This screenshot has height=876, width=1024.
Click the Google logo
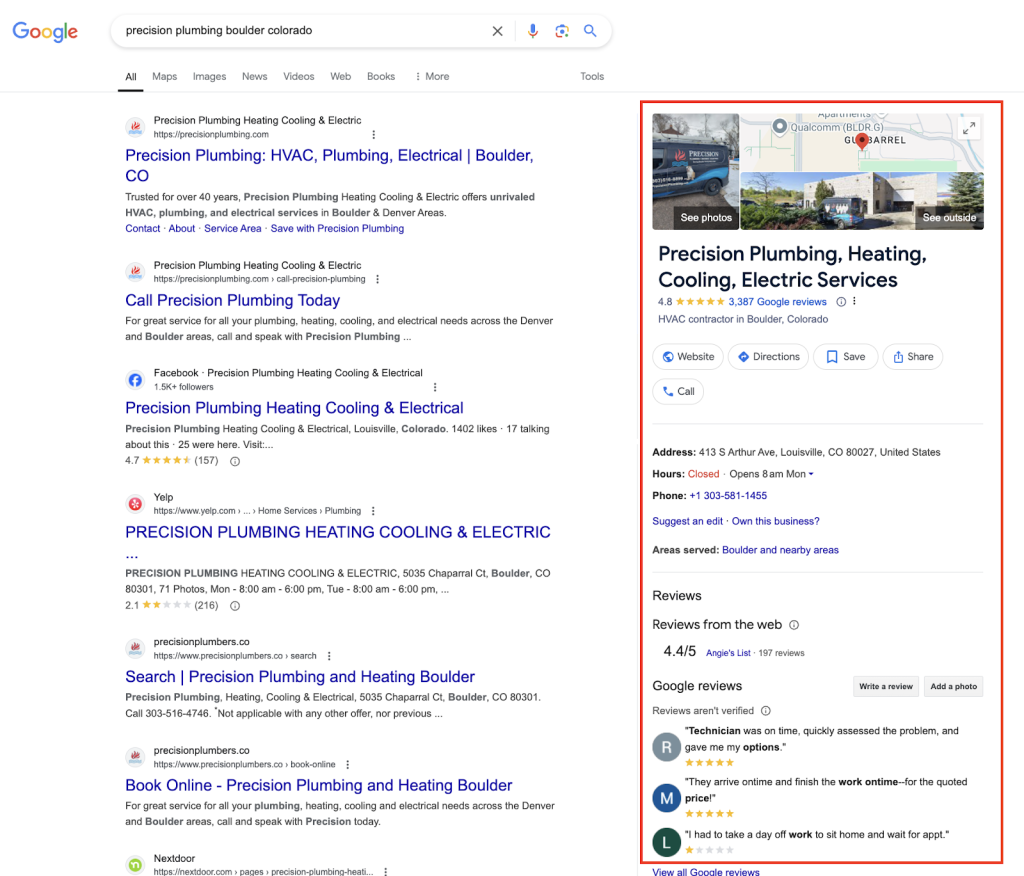pos(45,31)
